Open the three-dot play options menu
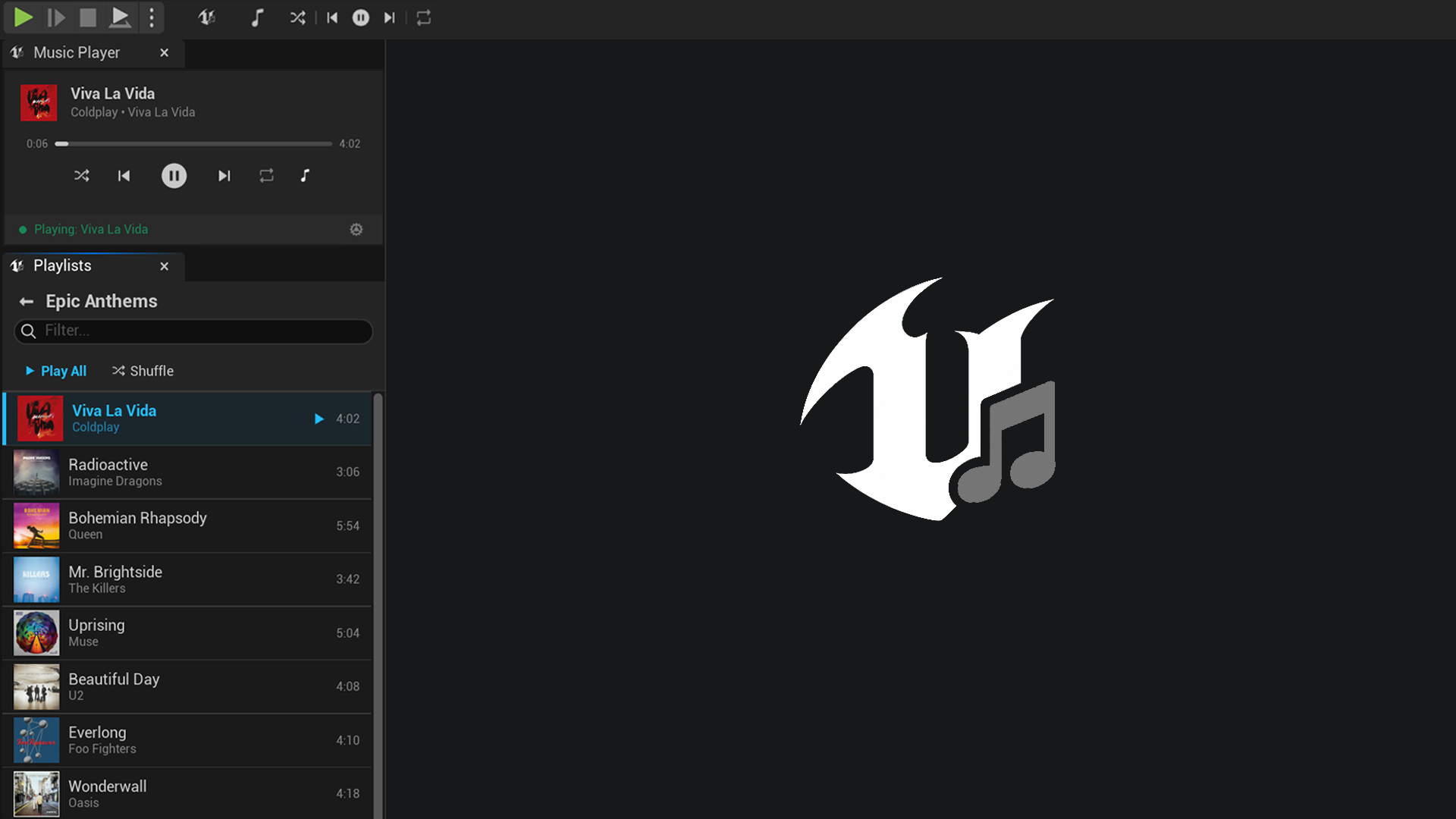Screen dimensions: 1456x819 pos(152,17)
